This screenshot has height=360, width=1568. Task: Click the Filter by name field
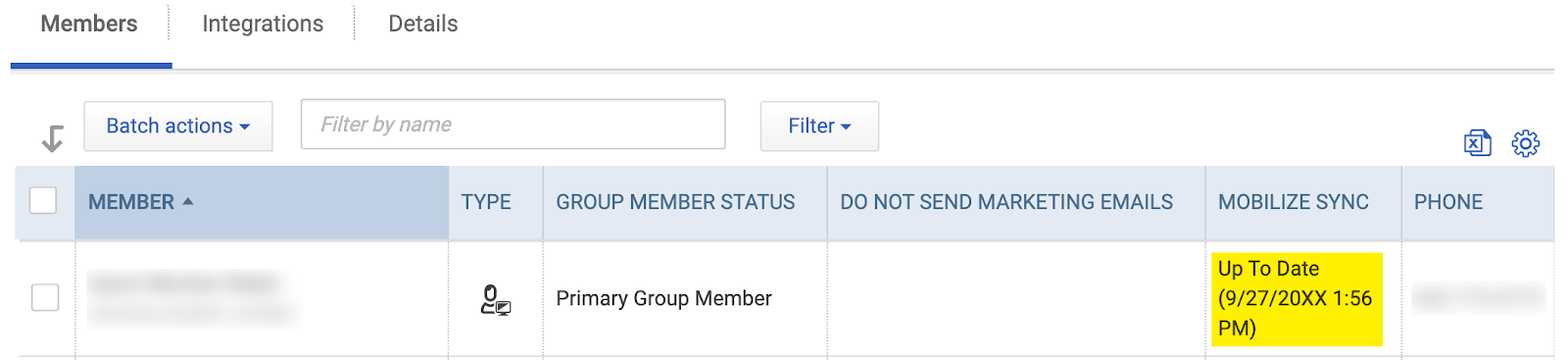coord(513,124)
